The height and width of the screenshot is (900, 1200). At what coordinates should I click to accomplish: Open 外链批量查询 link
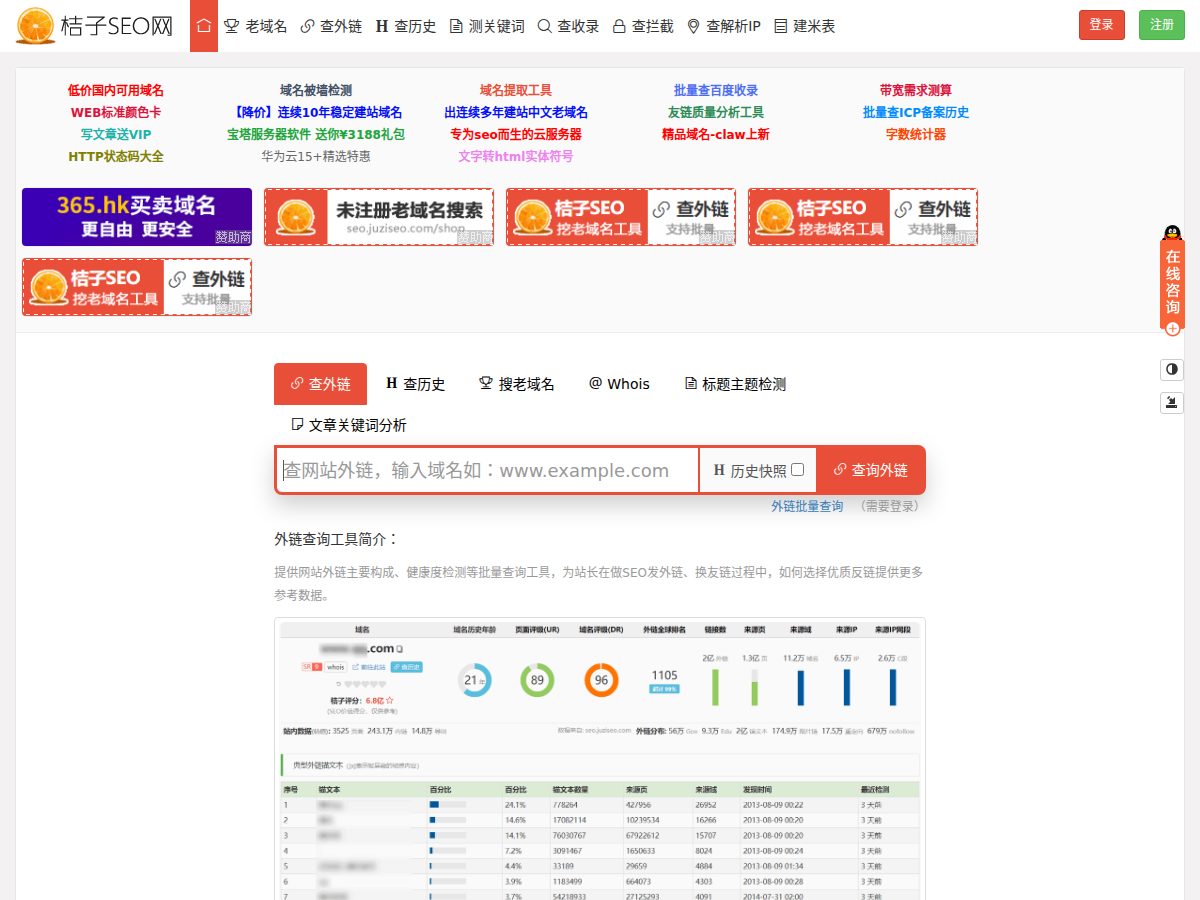(x=807, y=506)
